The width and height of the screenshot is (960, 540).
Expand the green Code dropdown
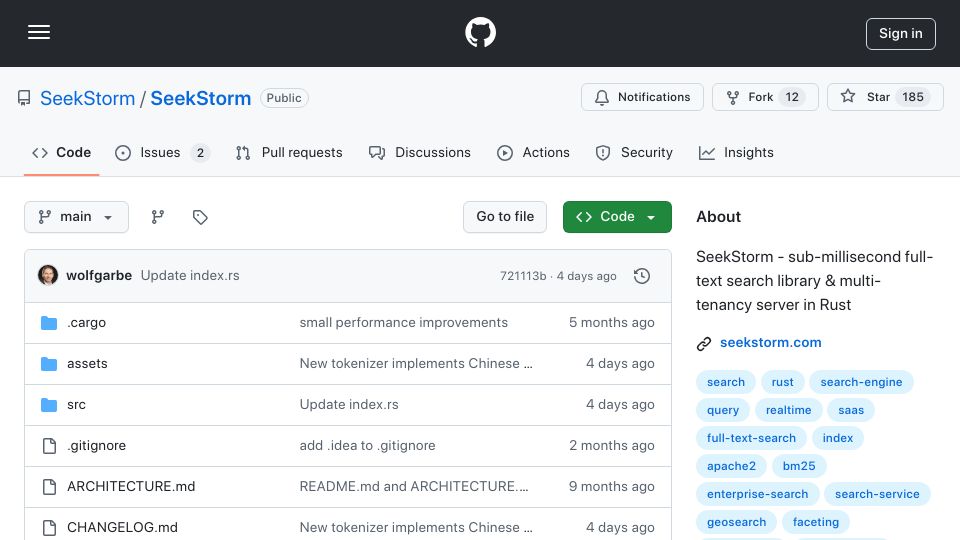(x=617, y=217)
